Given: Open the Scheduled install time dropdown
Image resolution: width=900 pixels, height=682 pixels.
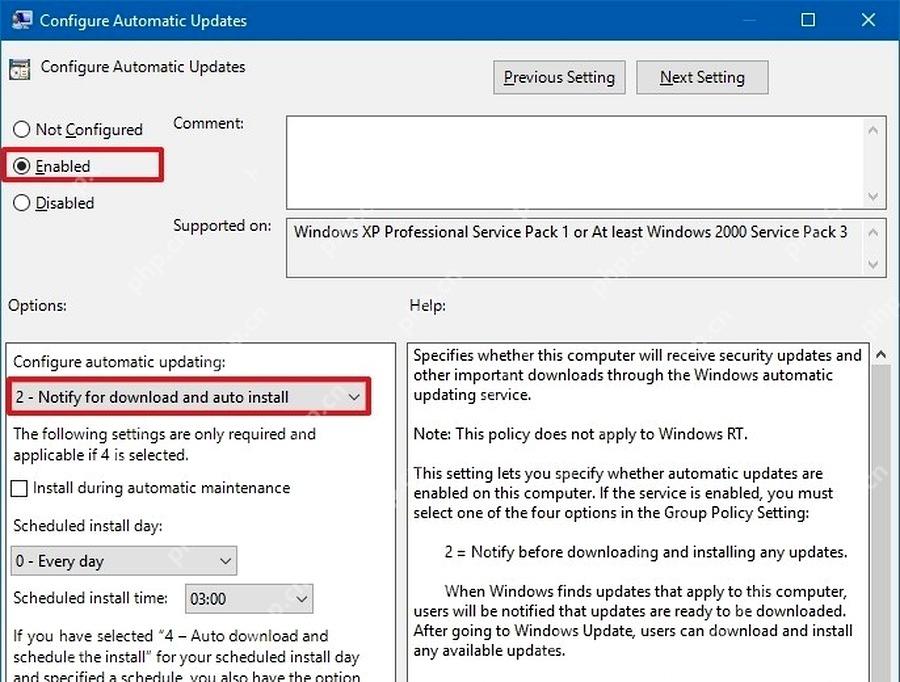Looking at the screenshot, I should tap(249, 599).
